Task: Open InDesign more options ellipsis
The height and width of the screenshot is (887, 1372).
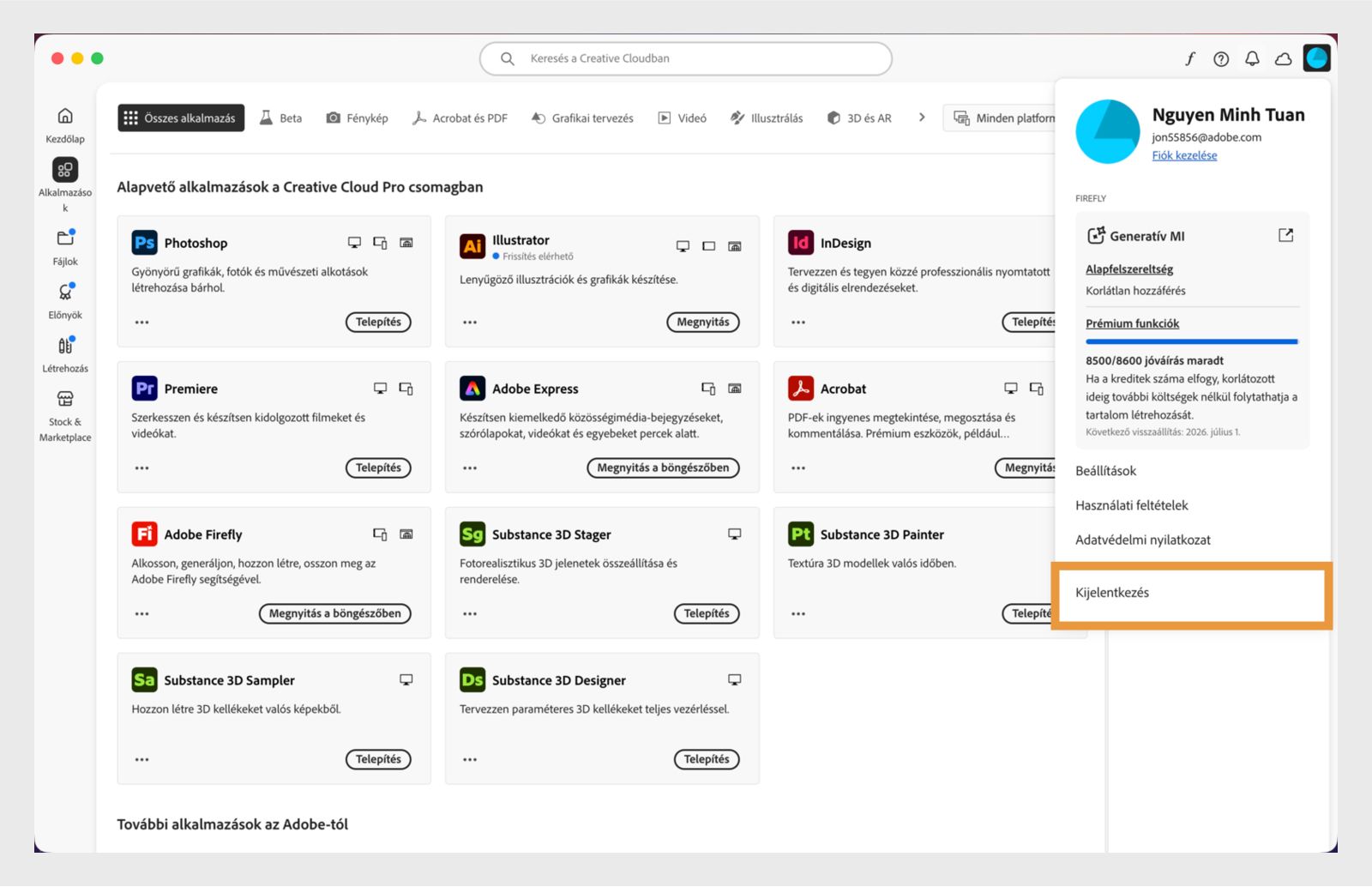Action: 798,323
